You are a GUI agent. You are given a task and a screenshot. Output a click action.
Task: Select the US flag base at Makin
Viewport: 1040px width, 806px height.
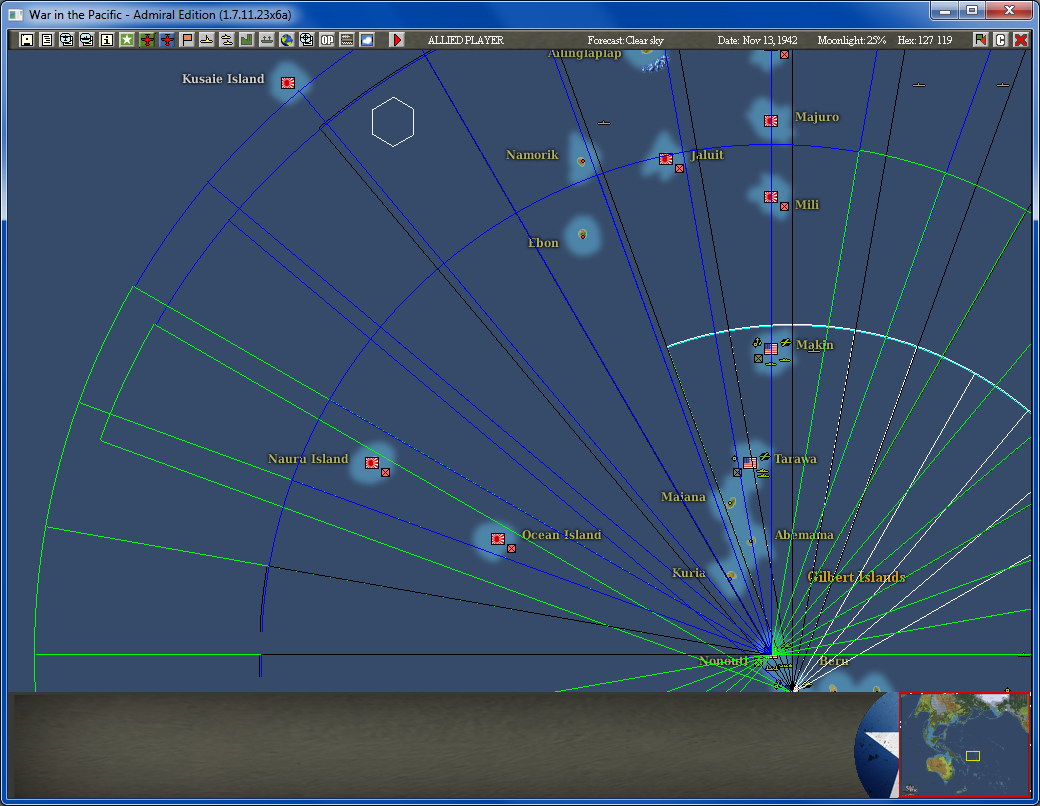coord(771,349)
